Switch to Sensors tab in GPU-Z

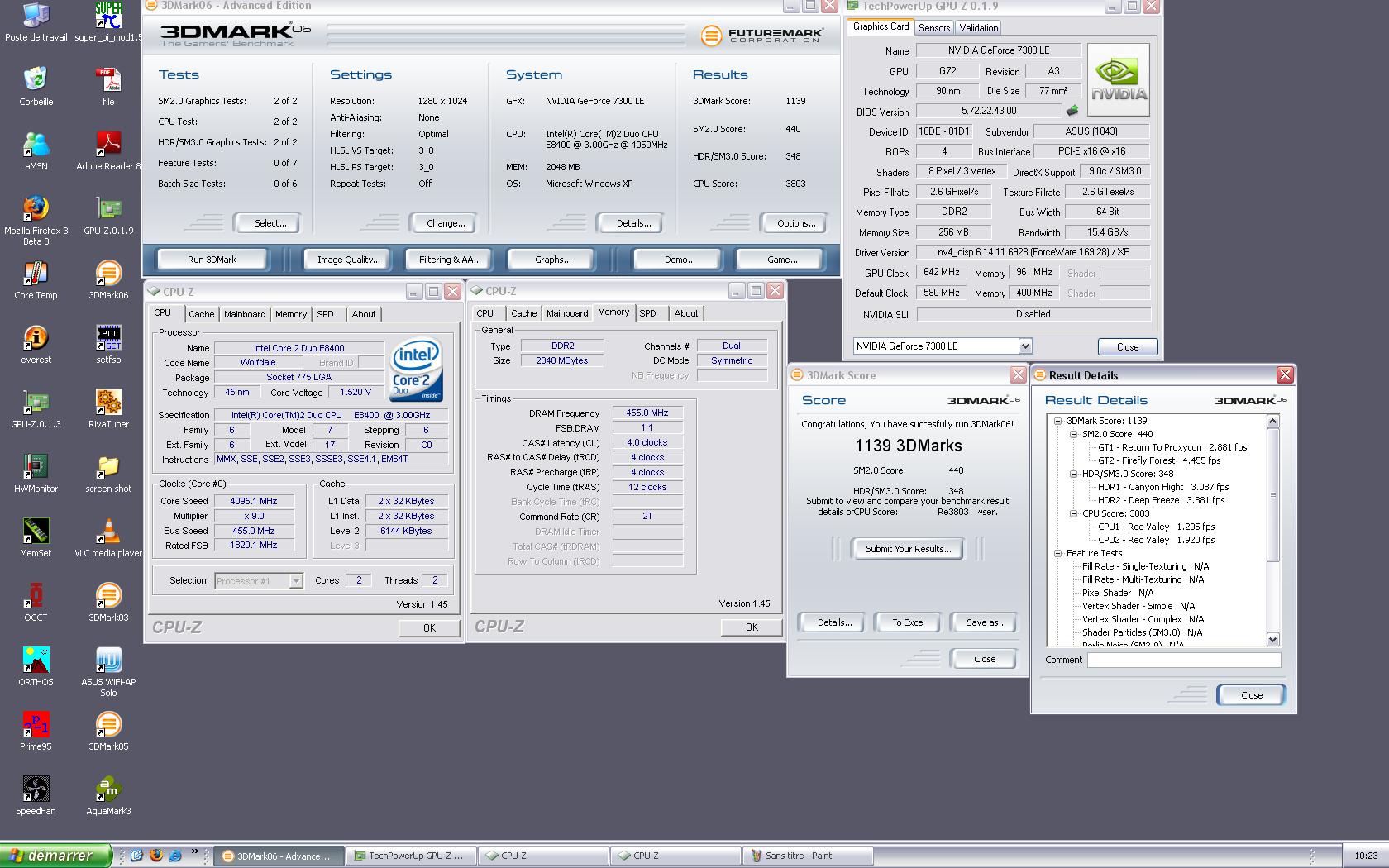coord(934,27)
